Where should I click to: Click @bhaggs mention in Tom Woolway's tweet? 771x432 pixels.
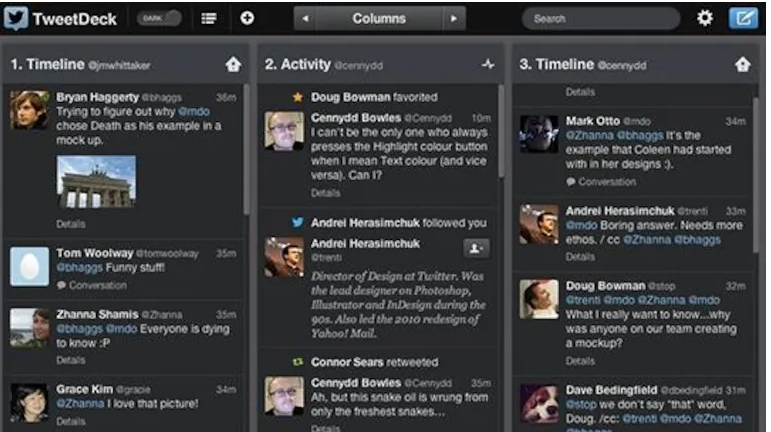click(80, 268)
